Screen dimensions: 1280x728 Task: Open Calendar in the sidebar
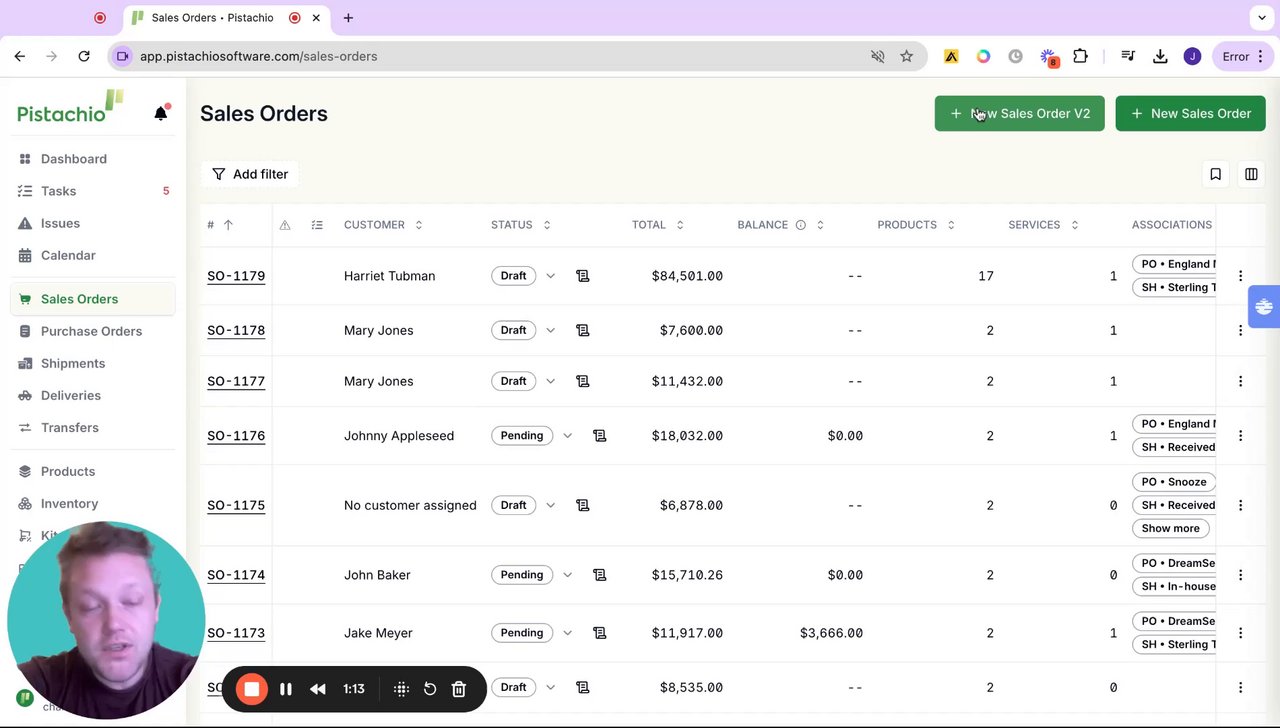[x=94, y=255]
